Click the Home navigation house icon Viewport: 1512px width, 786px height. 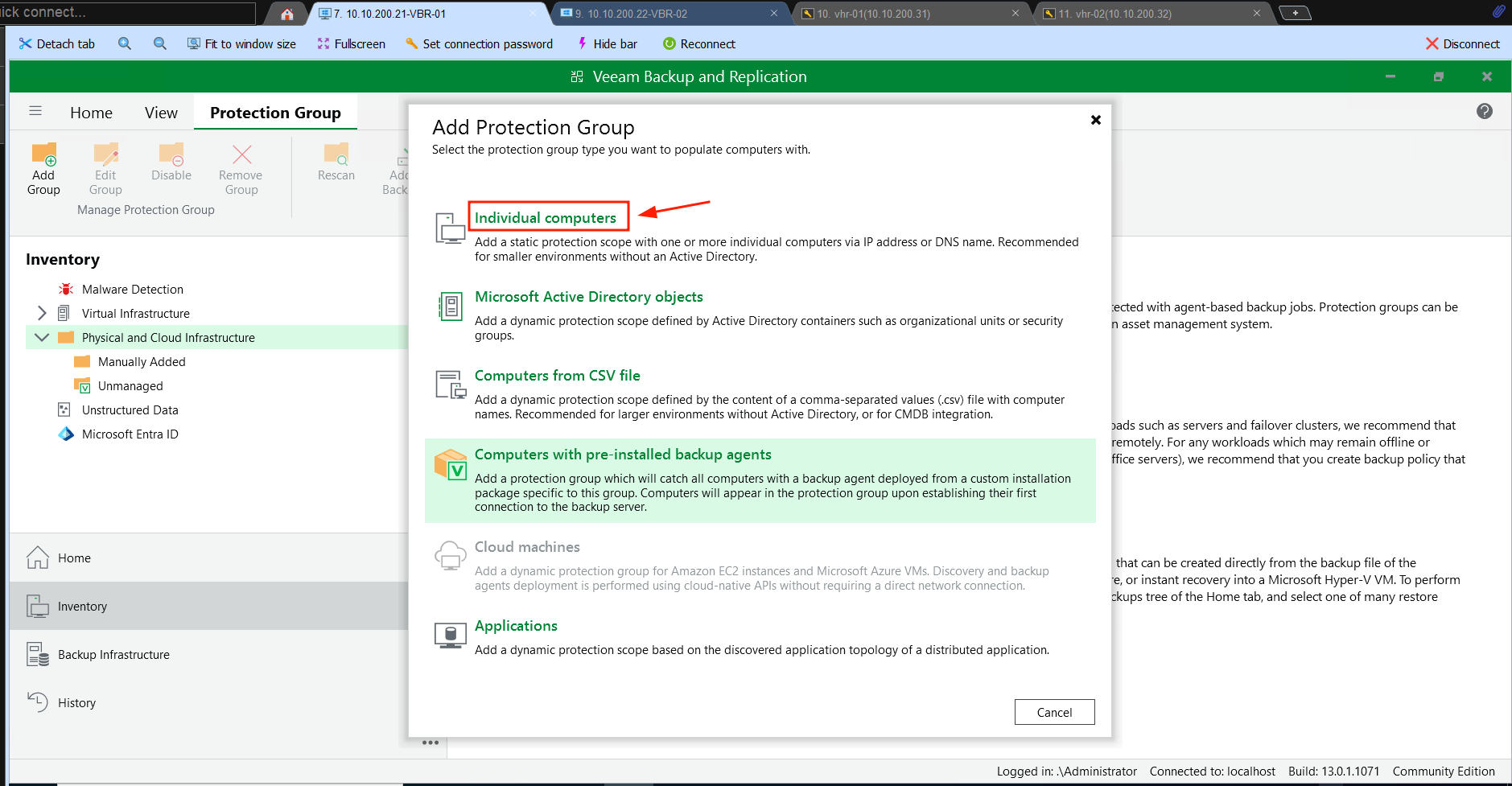[38, 558]
